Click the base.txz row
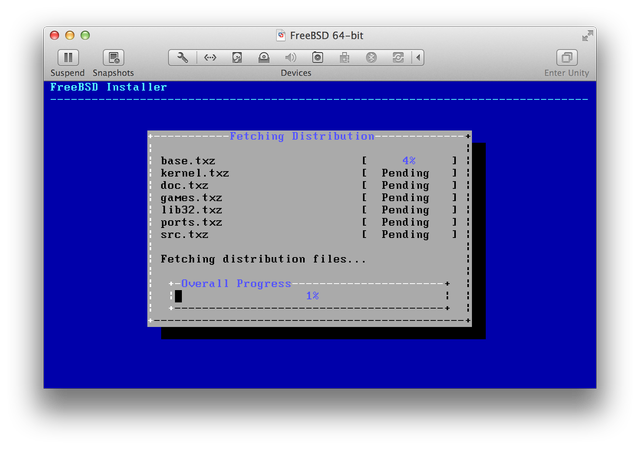The width and height of the screenshot is (640, 449). click(309, 160)
